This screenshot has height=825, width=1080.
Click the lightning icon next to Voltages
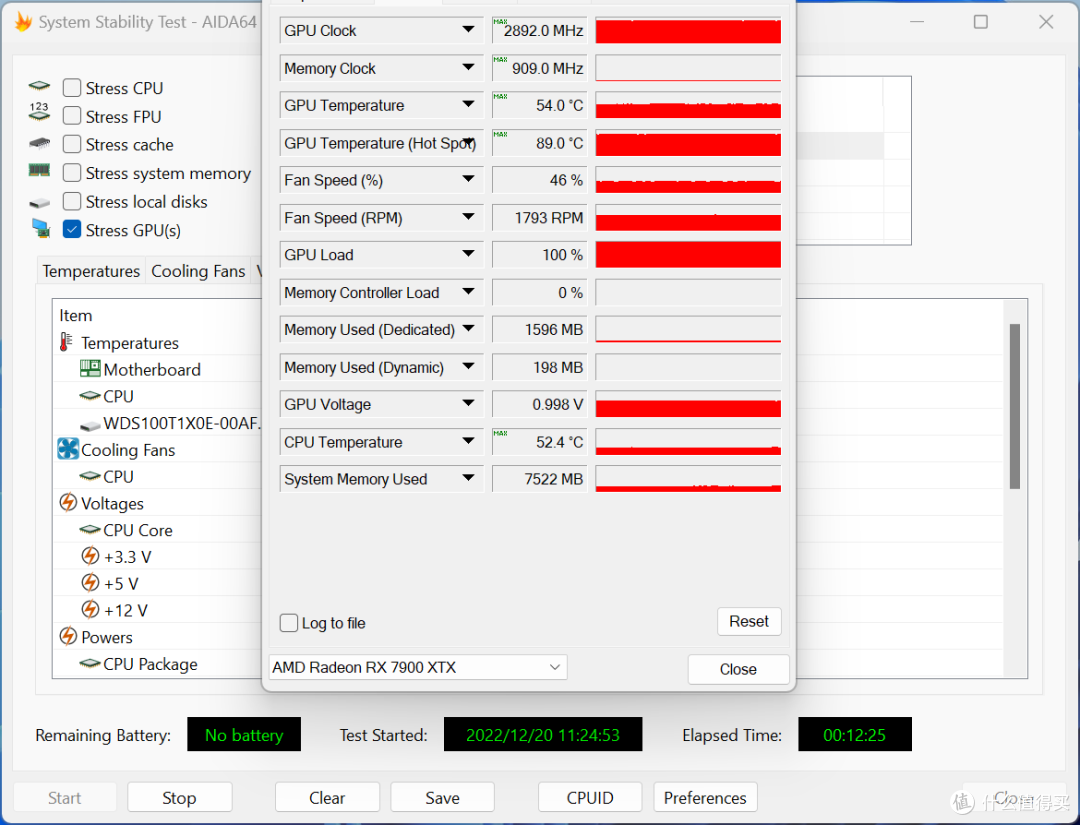click(68, 503)
